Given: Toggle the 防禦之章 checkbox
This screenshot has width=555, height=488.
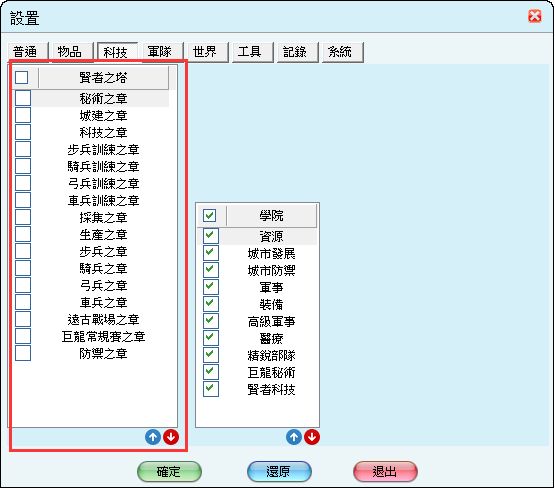Looking at the screenshot, I should (x=23, y=353).
